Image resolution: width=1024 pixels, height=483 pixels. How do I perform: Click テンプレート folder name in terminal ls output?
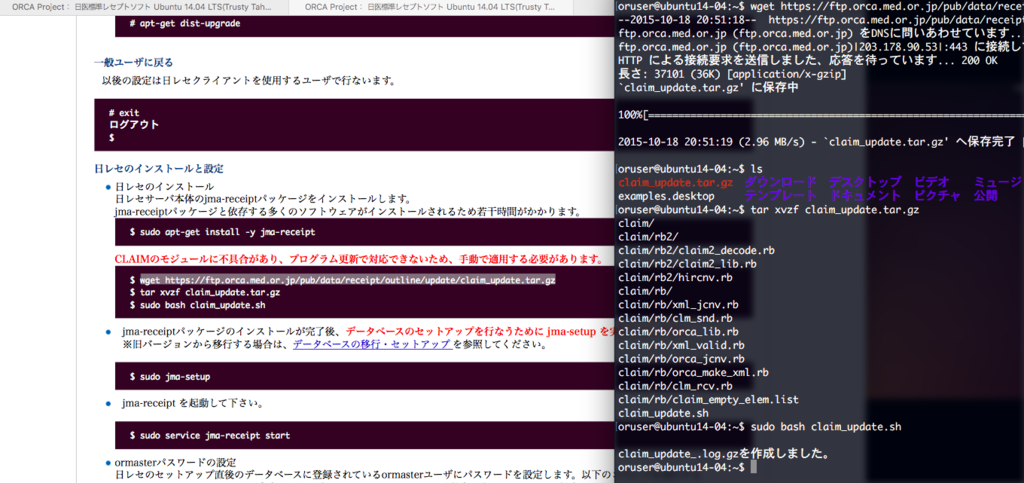780,196
